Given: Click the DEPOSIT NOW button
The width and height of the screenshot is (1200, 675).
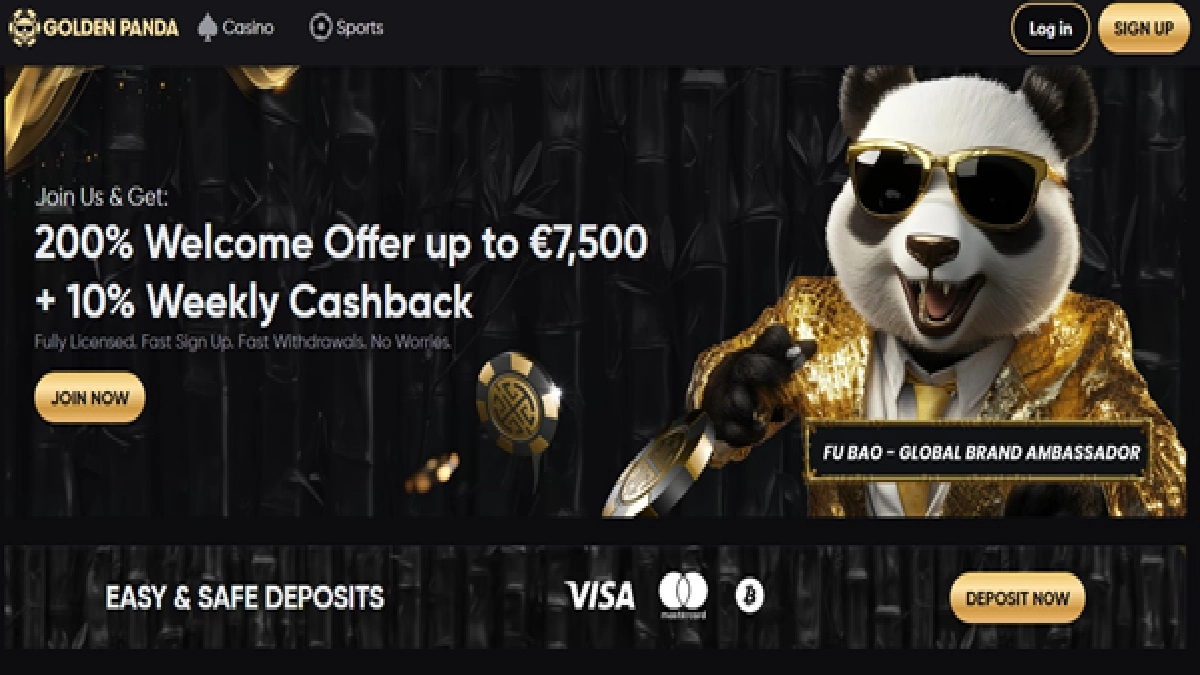Looking at the screenshot, I should [x=1017, y=598].
